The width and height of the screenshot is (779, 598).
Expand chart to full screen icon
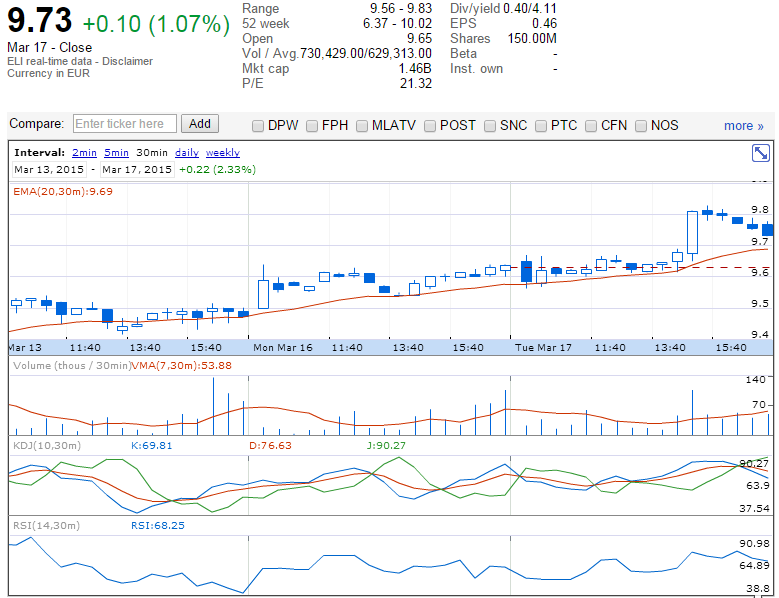pos(761,153)
